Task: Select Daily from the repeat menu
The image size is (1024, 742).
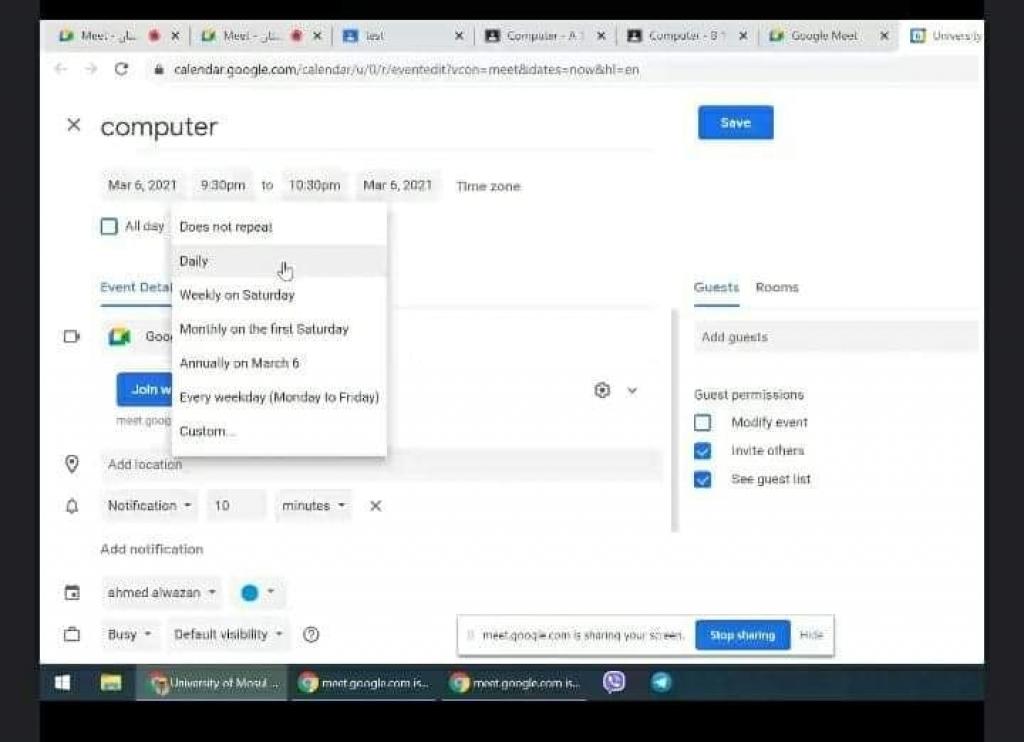Action: 194,261
